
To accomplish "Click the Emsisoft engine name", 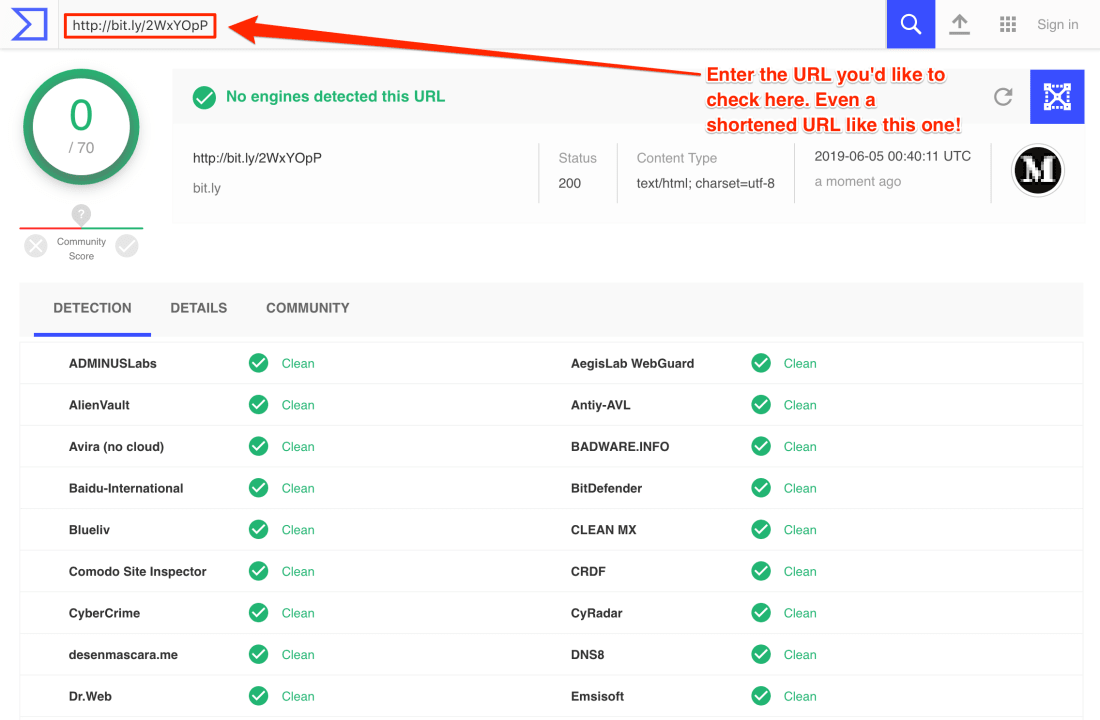I will point(597,696).
